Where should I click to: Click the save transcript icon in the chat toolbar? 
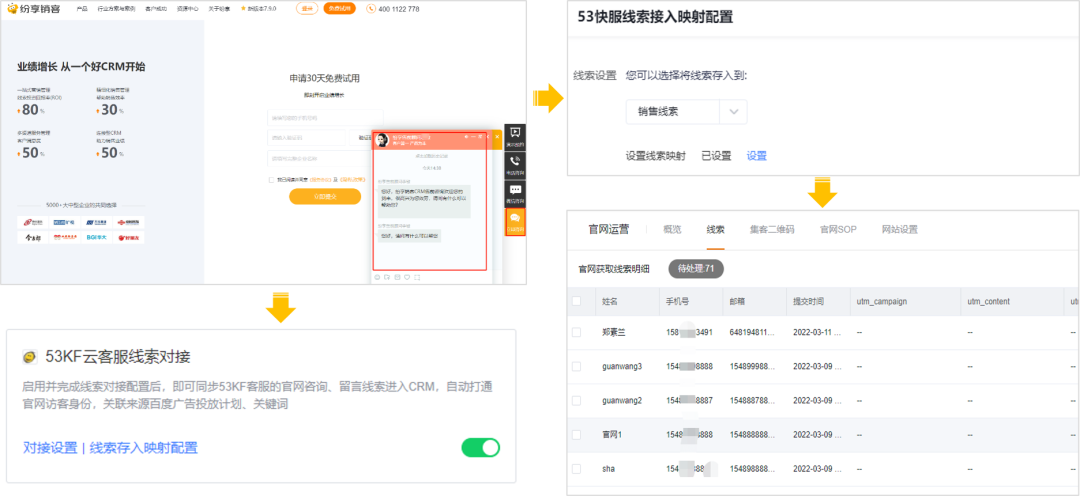coord(397,277)
